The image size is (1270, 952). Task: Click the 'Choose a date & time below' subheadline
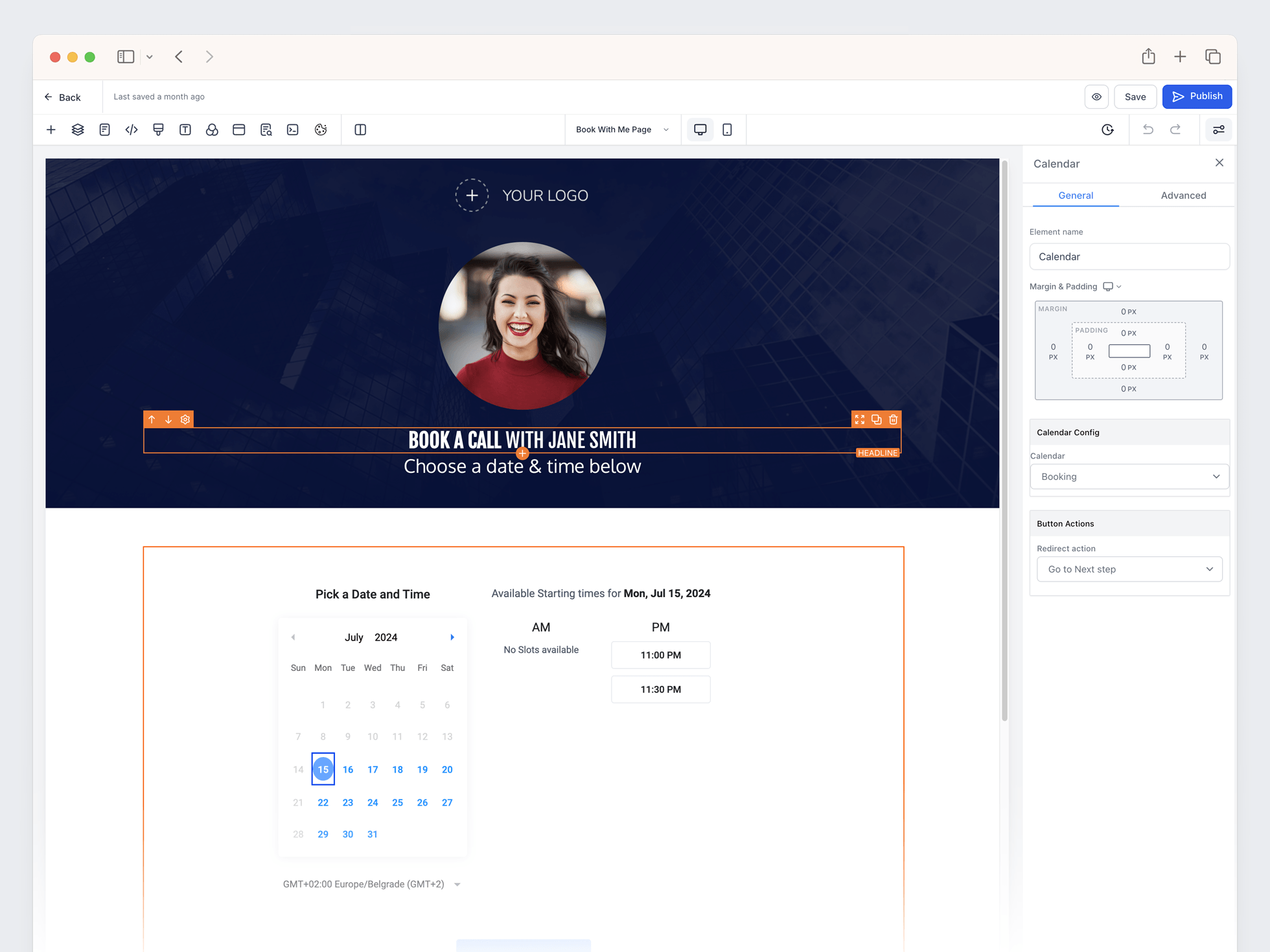point(522,466)
